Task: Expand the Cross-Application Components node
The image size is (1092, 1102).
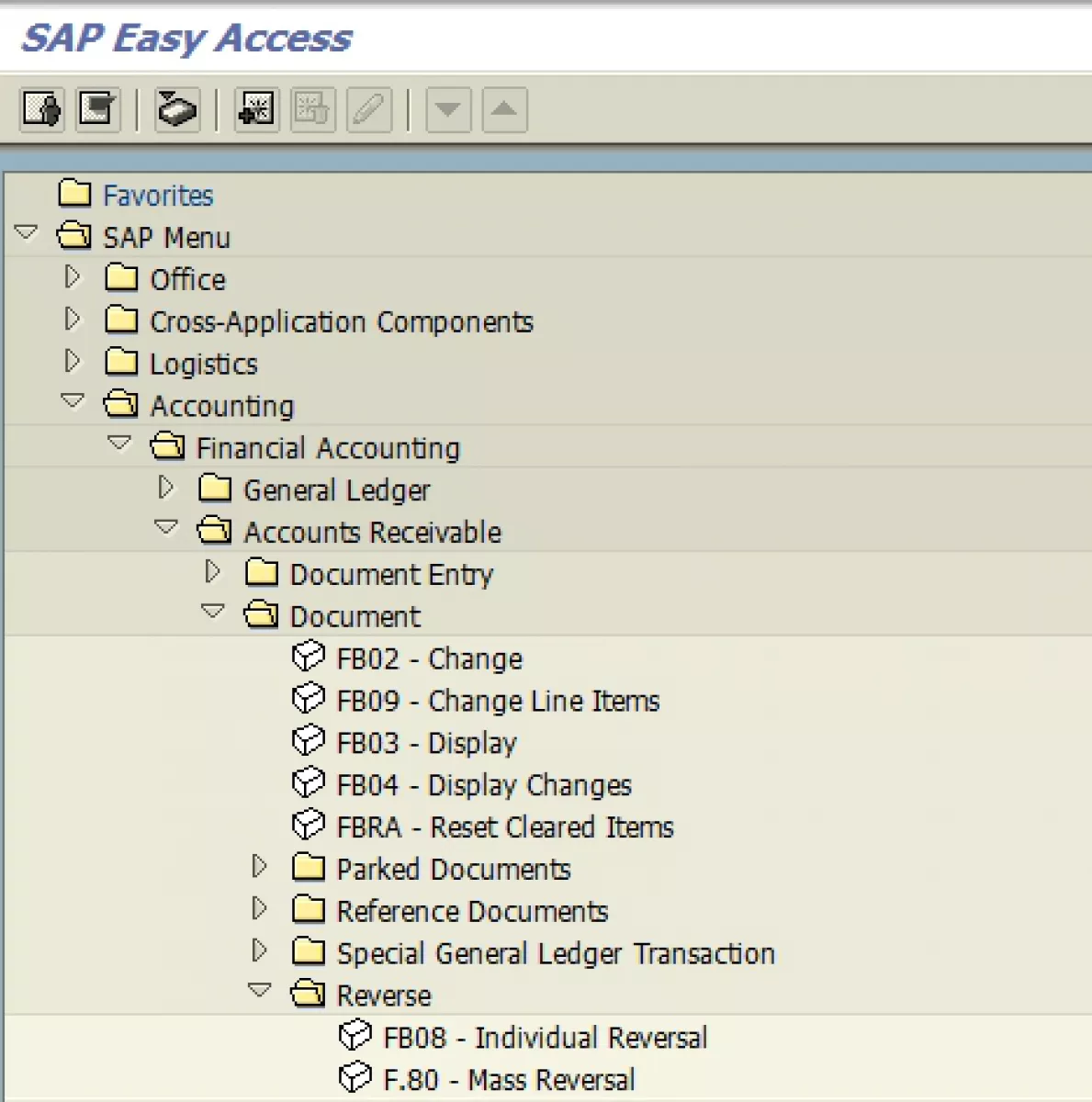Action: (73, 319)
